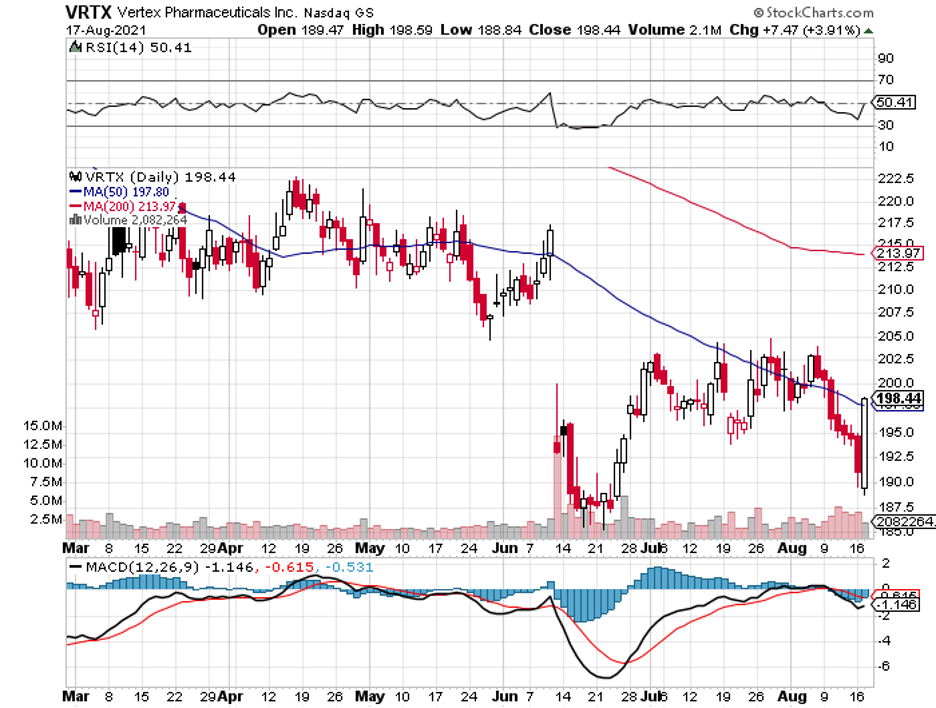
Task: Click the RSI indicator icon before RSI(14)
Action: pos(75,47)
